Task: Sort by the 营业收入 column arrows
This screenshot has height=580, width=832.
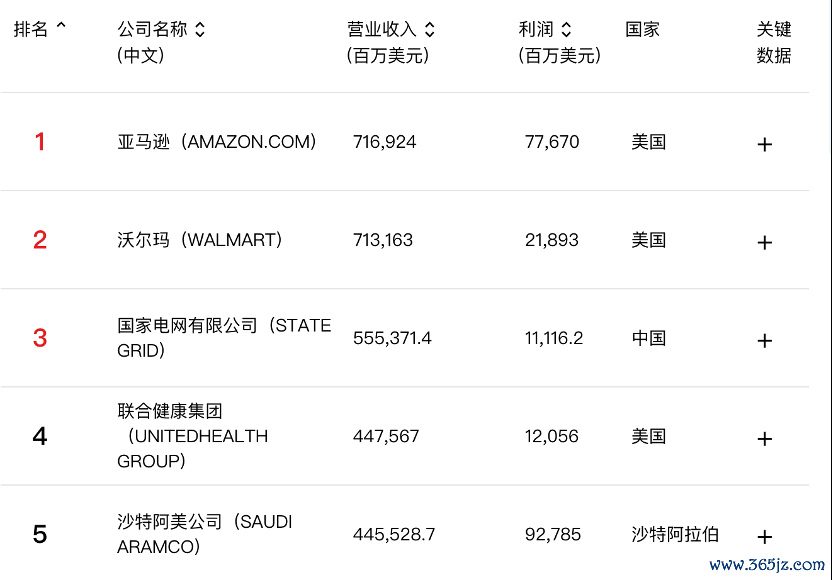Action: (x=430, y=29)
